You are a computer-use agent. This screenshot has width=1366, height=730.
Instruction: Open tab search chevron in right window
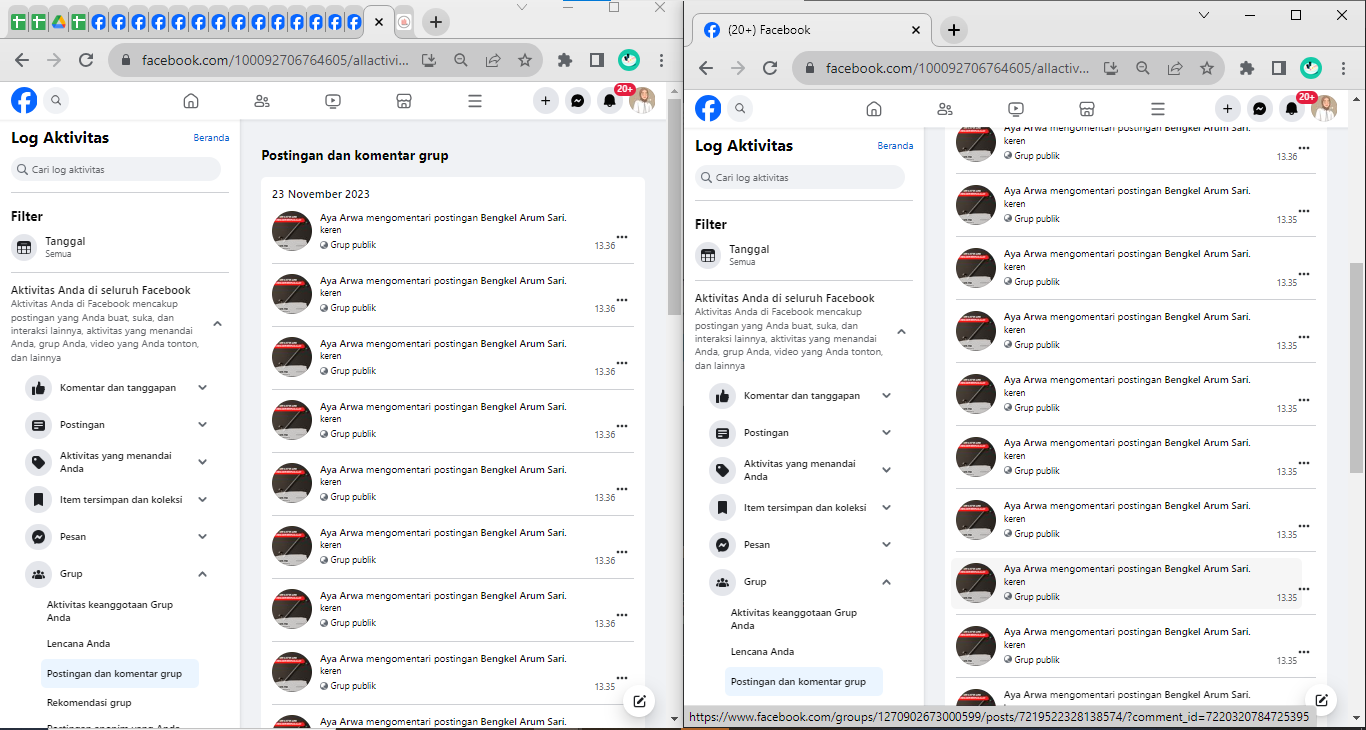[1204, 15]
